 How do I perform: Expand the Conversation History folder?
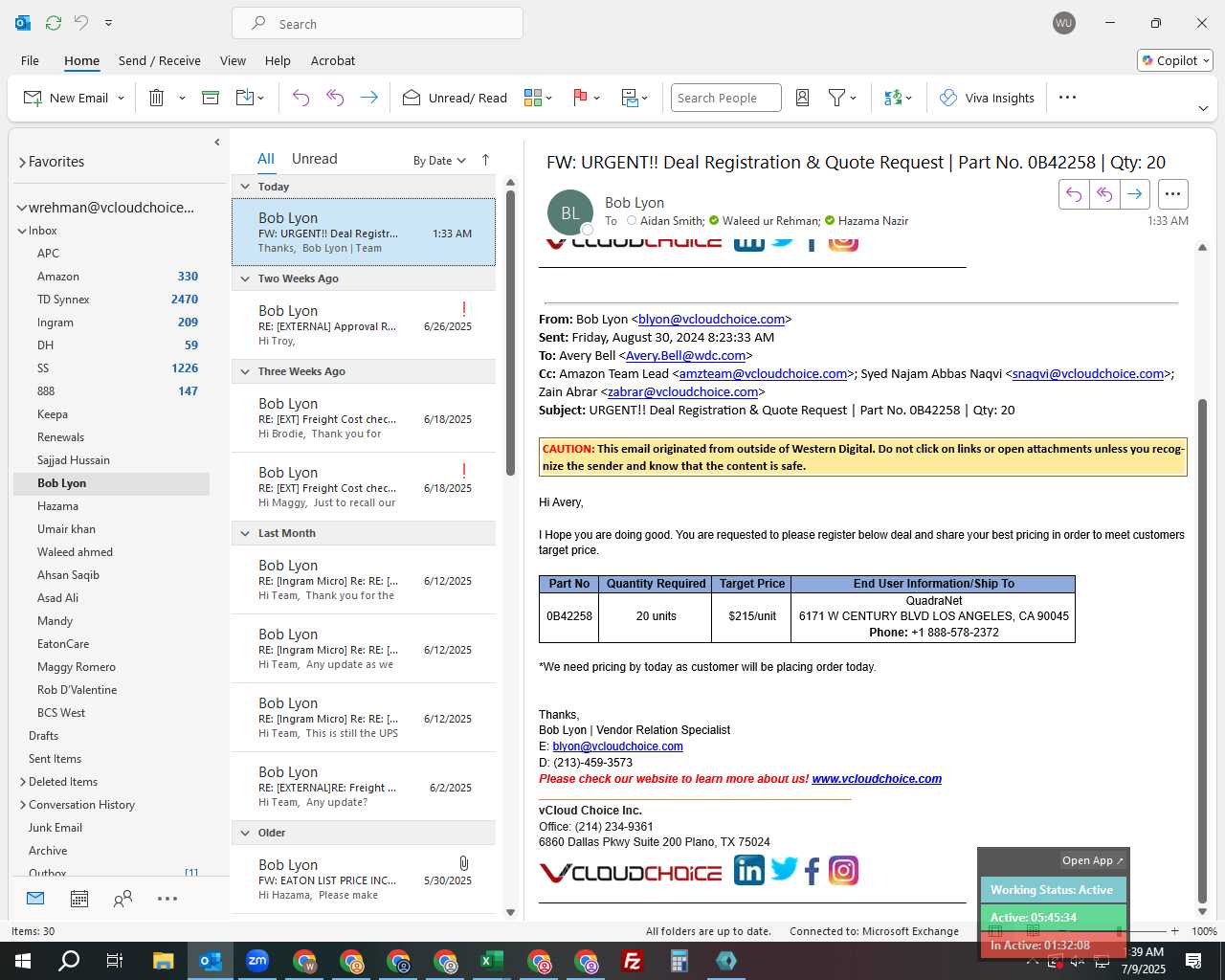(22, 805)
